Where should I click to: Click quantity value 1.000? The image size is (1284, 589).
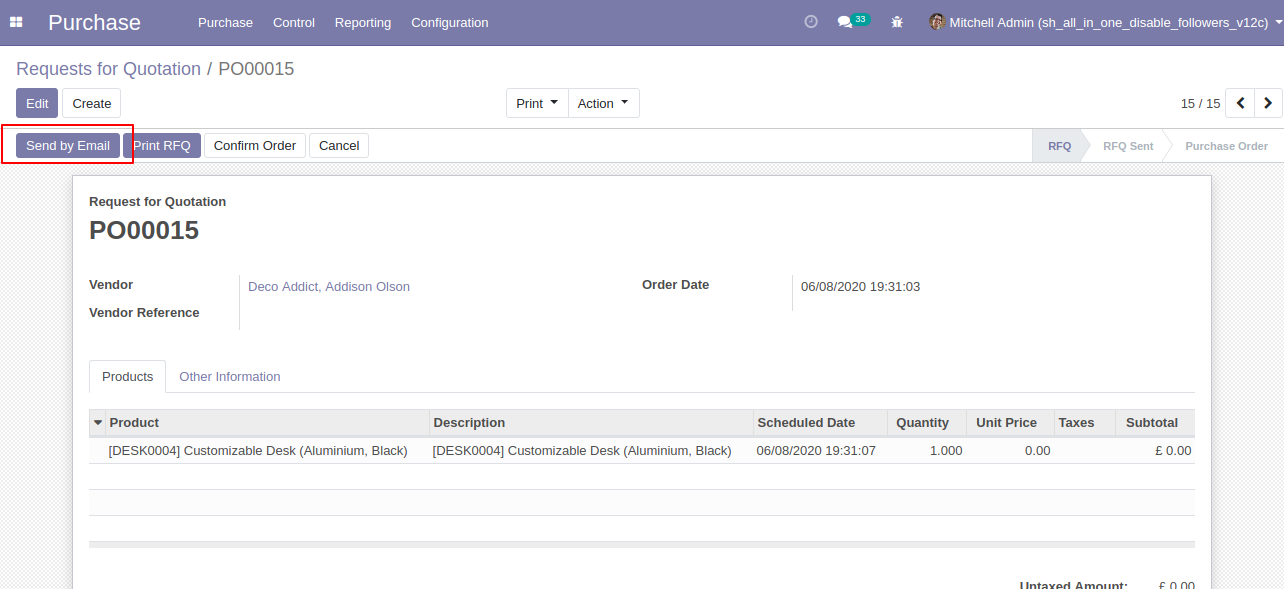pos(946,451)
